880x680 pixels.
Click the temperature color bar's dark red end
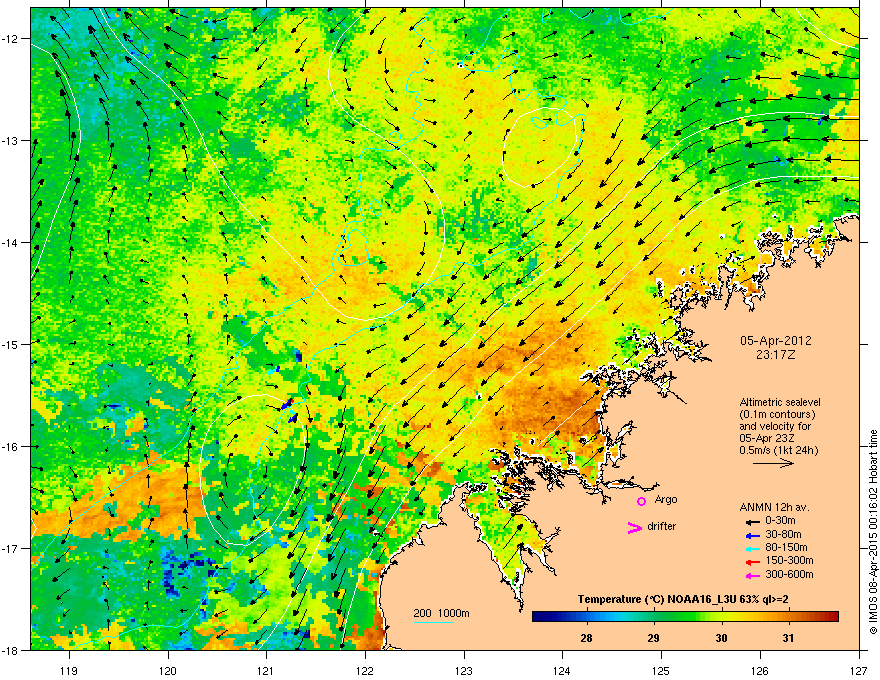(835, 617)
